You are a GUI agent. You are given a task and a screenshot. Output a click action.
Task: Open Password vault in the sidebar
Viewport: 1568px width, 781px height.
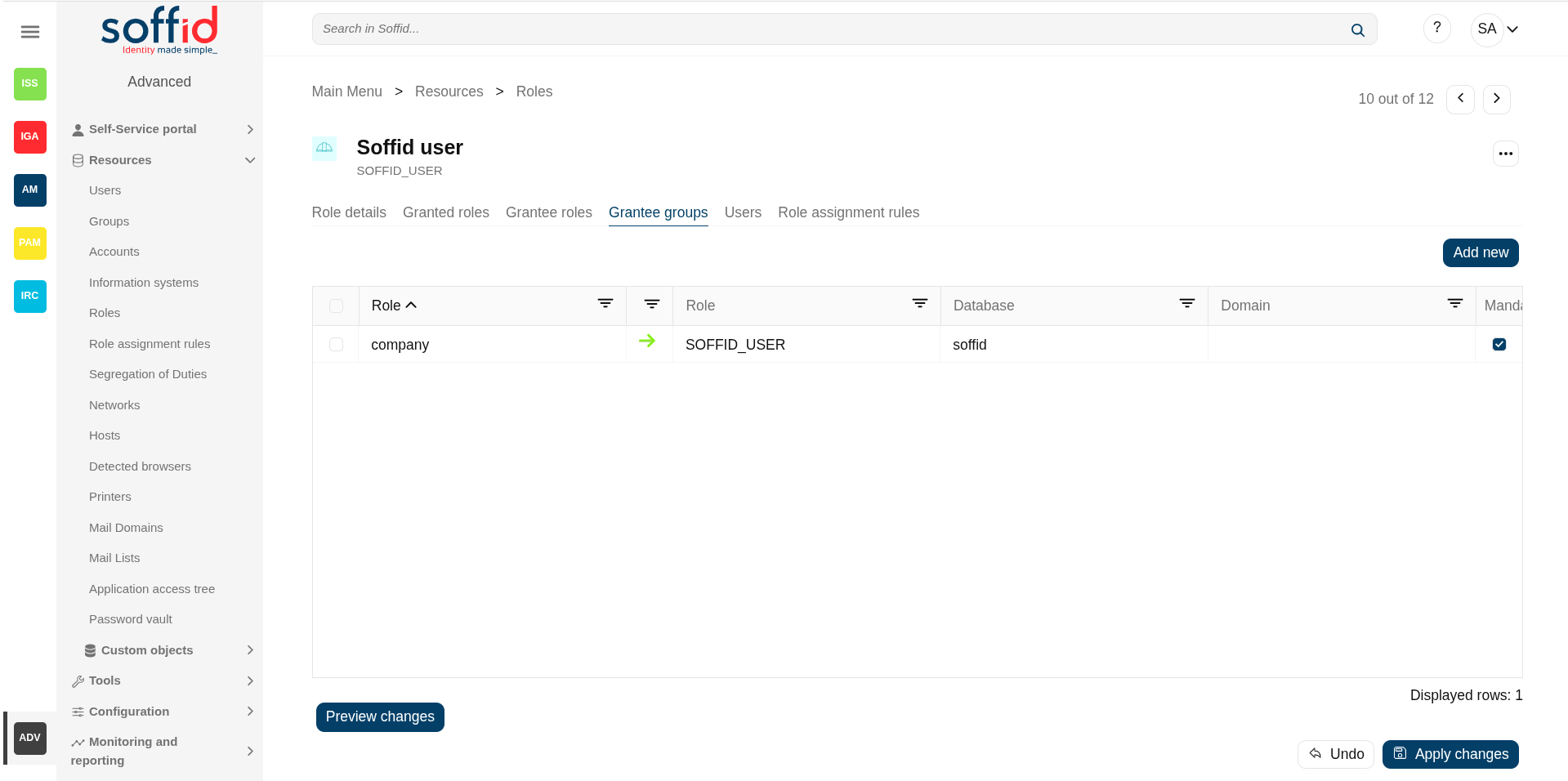[131, 619]
